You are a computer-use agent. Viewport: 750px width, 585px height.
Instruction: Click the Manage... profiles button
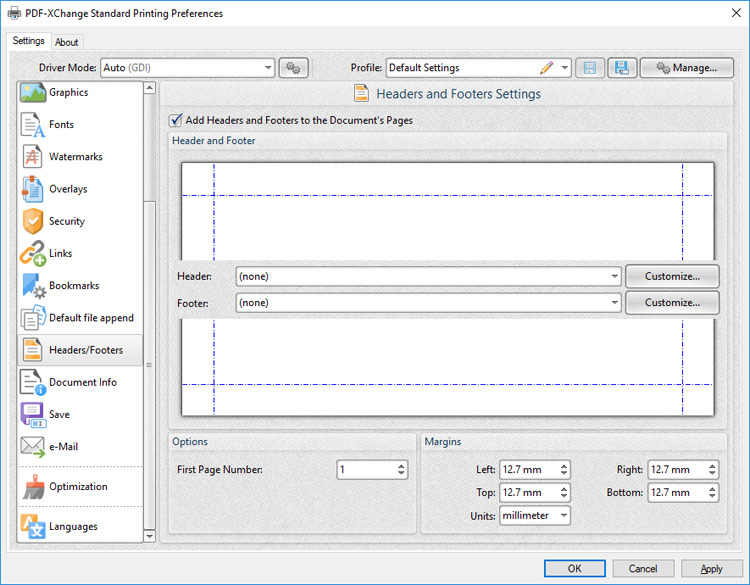click(687, 68)
